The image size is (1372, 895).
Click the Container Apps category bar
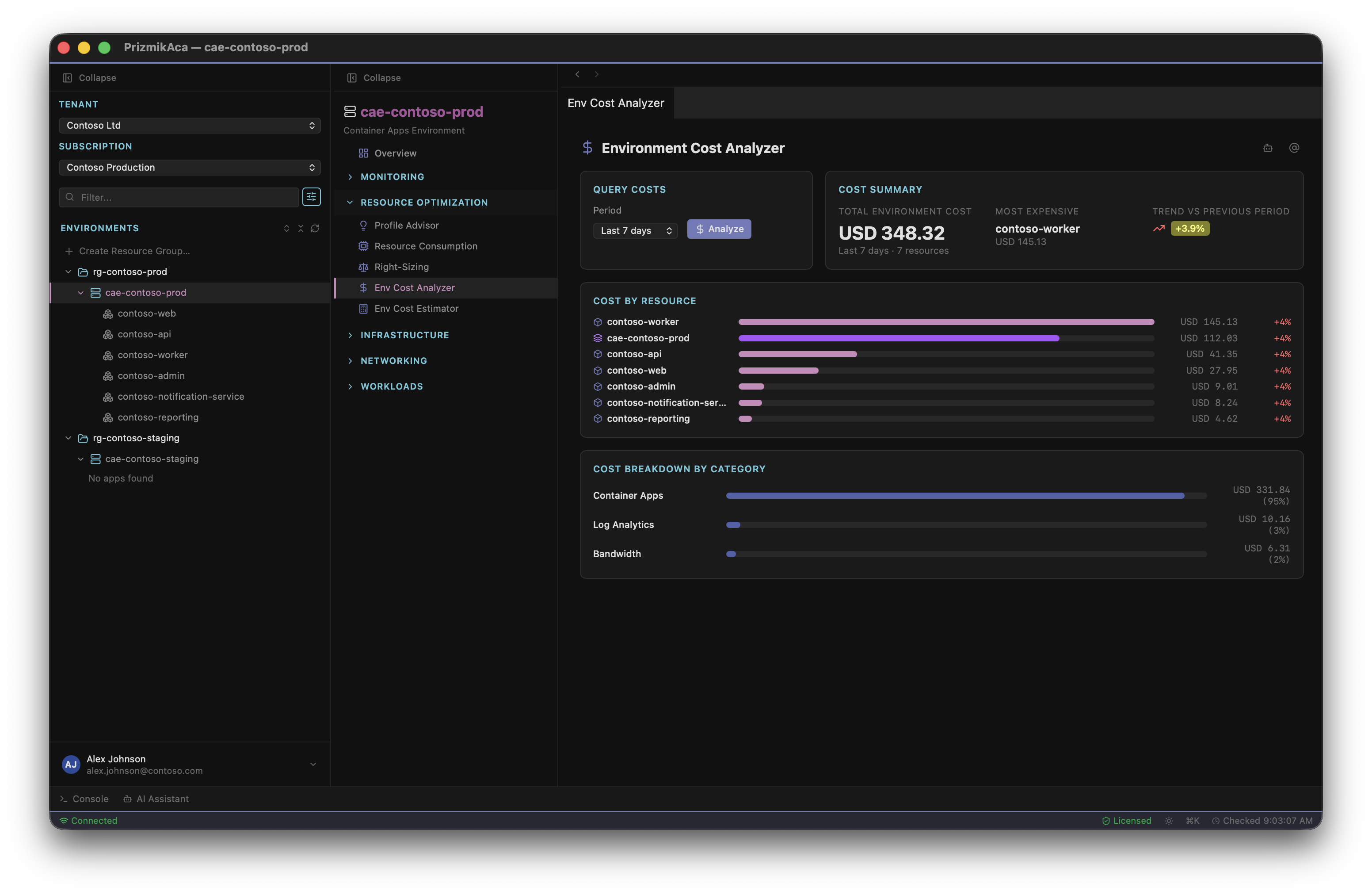955,495
